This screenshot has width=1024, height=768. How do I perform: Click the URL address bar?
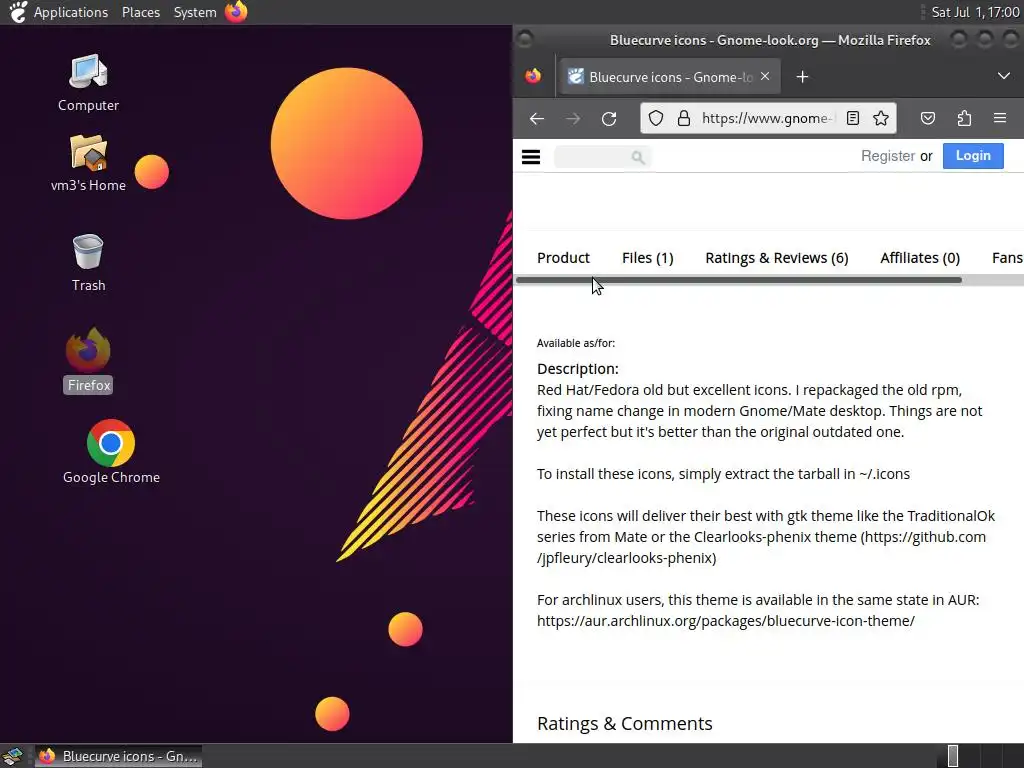click(768, 118)
